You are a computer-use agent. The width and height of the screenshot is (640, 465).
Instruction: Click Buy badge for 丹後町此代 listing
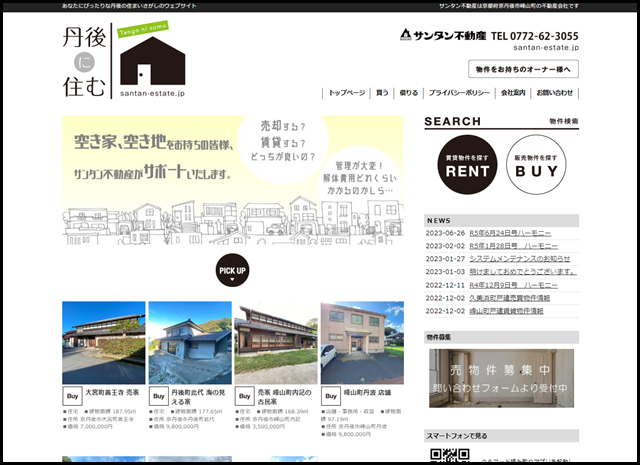click(x=159, y=395)
